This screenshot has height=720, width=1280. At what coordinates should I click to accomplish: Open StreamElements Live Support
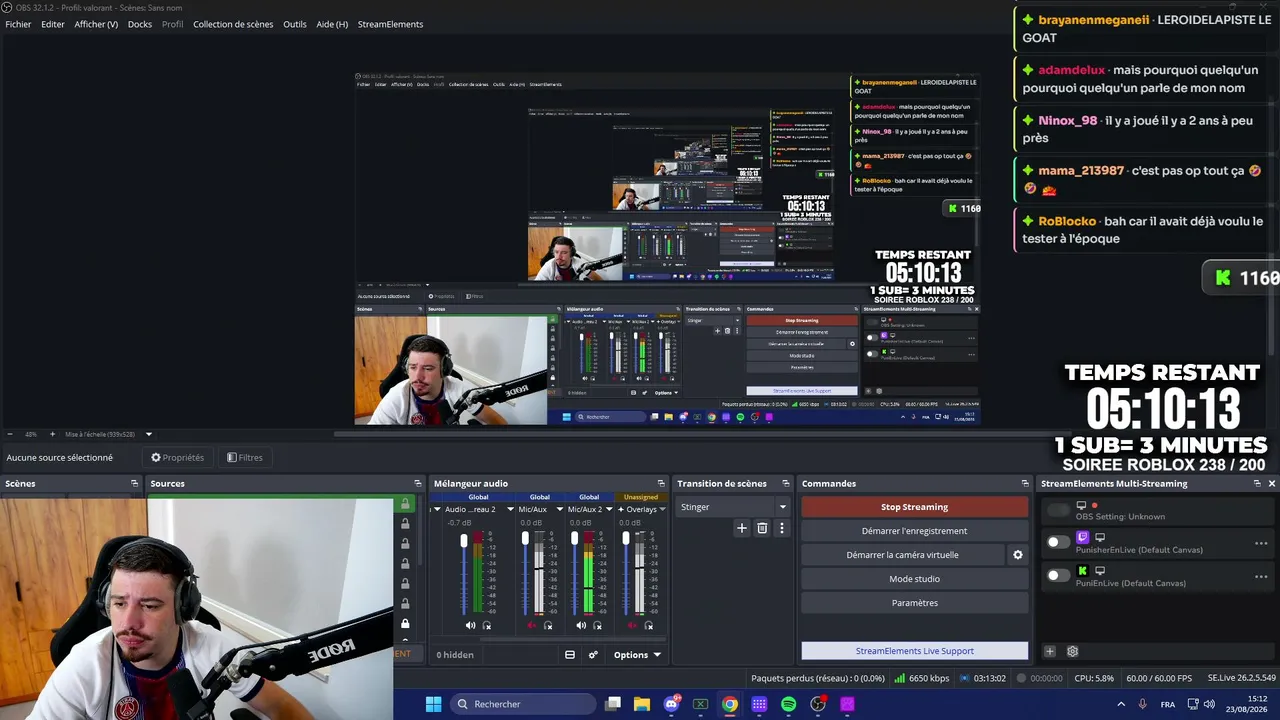click(x=914, y=651)
